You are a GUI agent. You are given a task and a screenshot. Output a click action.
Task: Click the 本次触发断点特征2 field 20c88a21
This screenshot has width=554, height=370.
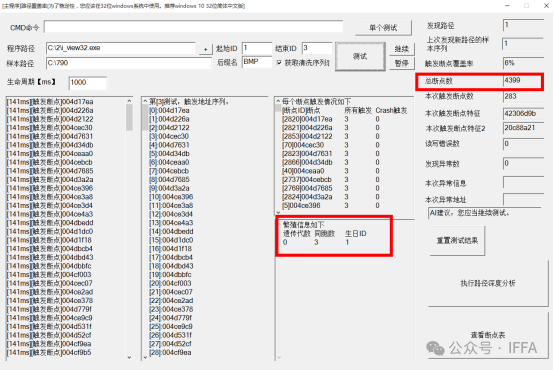(x=523, y=128)
